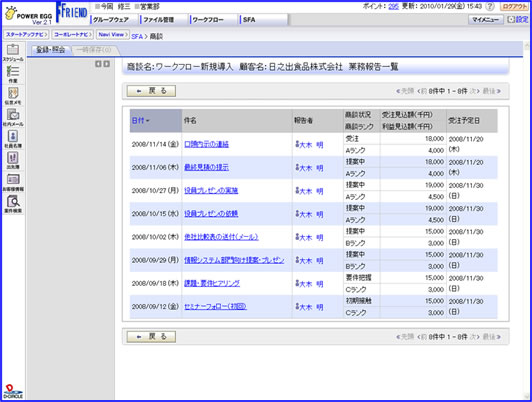
Task: Click the date cell 2008/11/14 (金)
Action: pyautogui.click(x=155, y=144)
